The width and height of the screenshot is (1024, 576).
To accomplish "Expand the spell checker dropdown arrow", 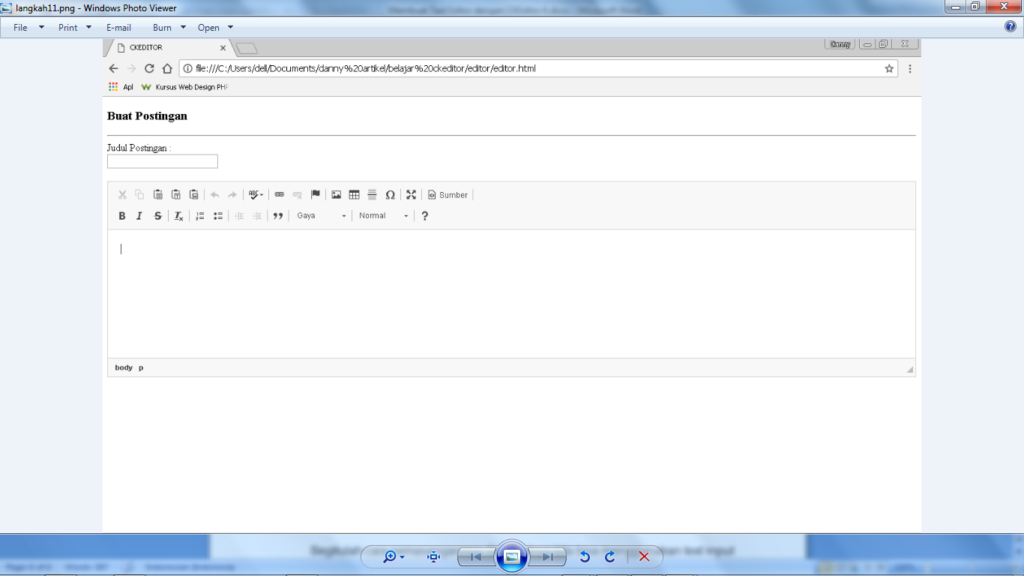I will click(x=261, y=195).
